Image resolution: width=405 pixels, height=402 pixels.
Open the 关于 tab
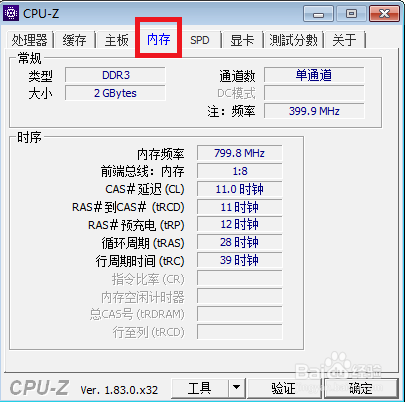(344, 40)
